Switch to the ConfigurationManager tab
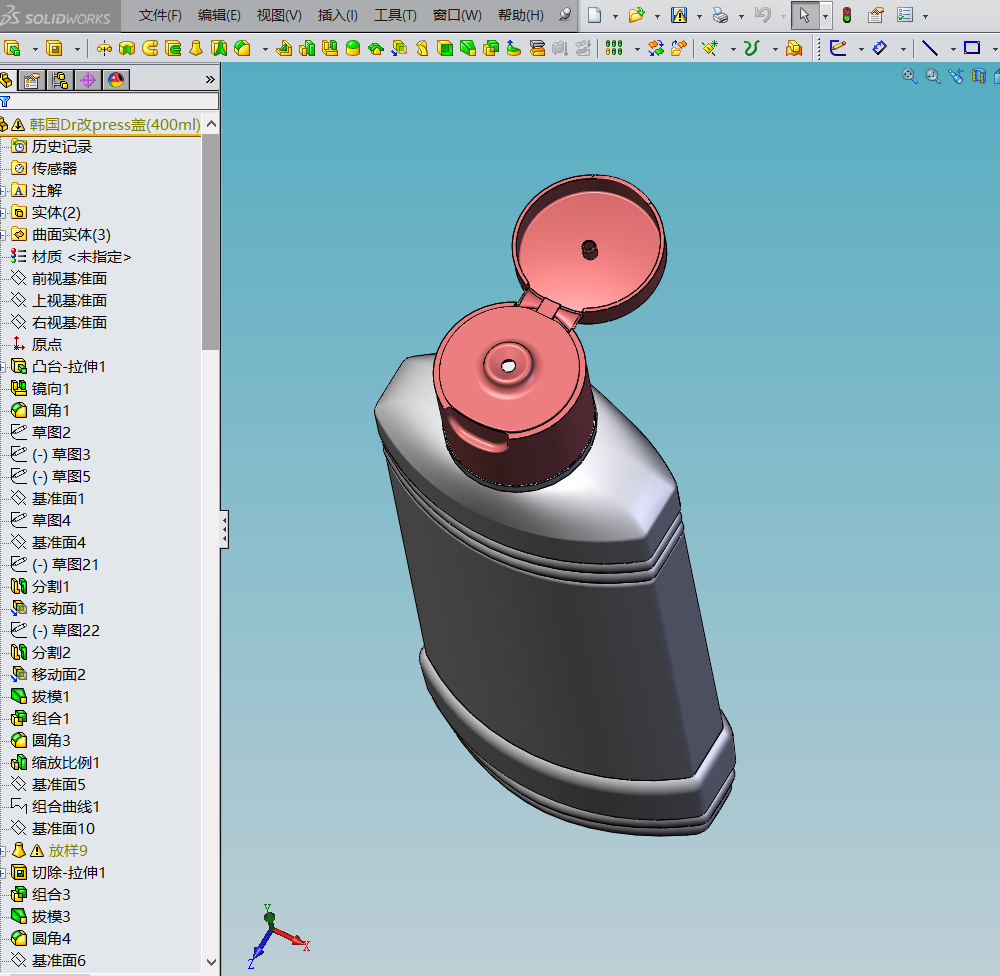 tap(60, 80)
